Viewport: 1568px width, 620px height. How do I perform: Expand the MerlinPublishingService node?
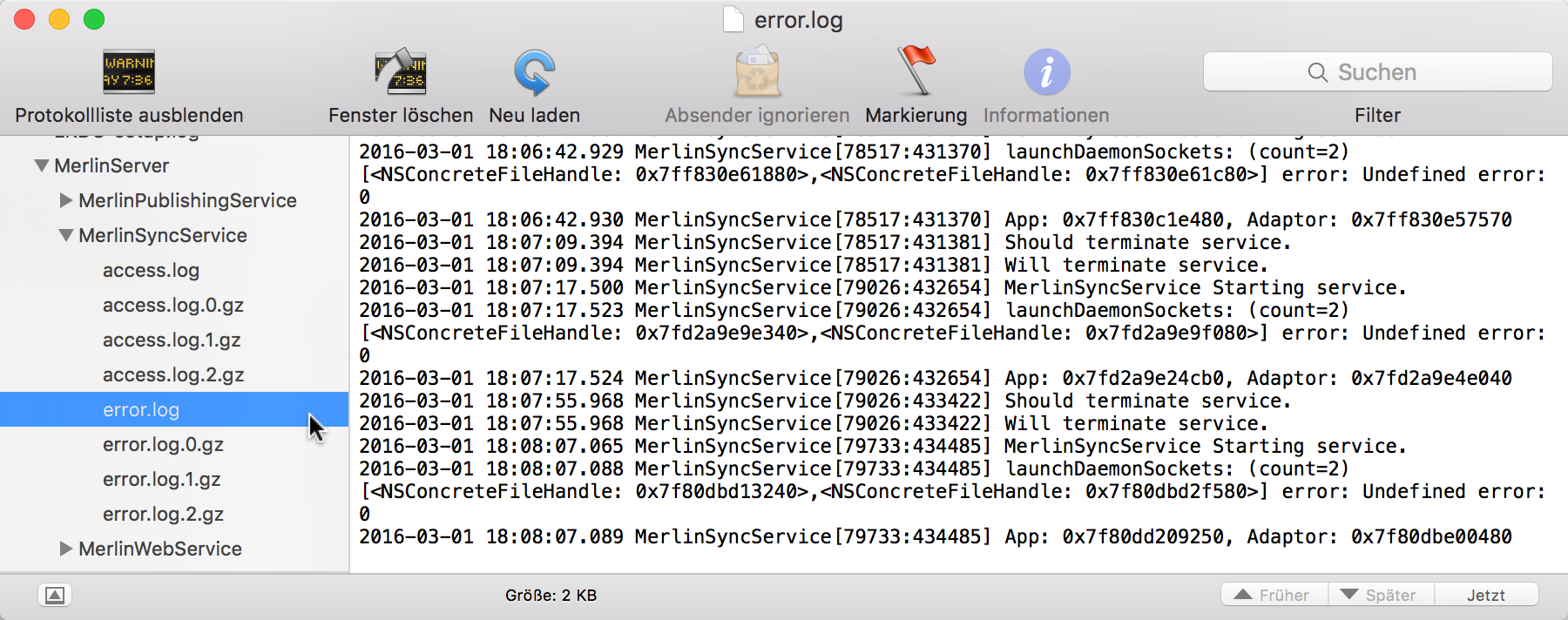65,200
